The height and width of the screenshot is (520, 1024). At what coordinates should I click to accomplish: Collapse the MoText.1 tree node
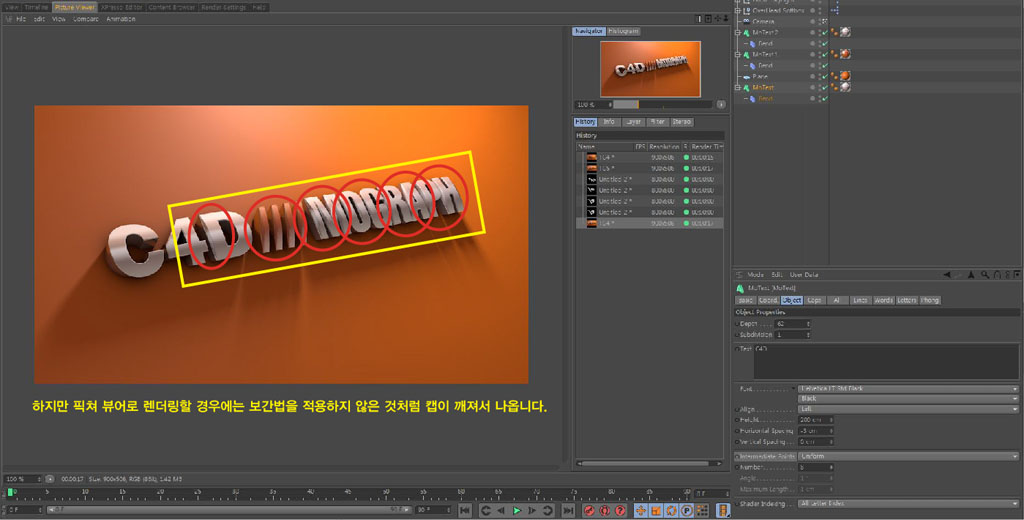738,55
